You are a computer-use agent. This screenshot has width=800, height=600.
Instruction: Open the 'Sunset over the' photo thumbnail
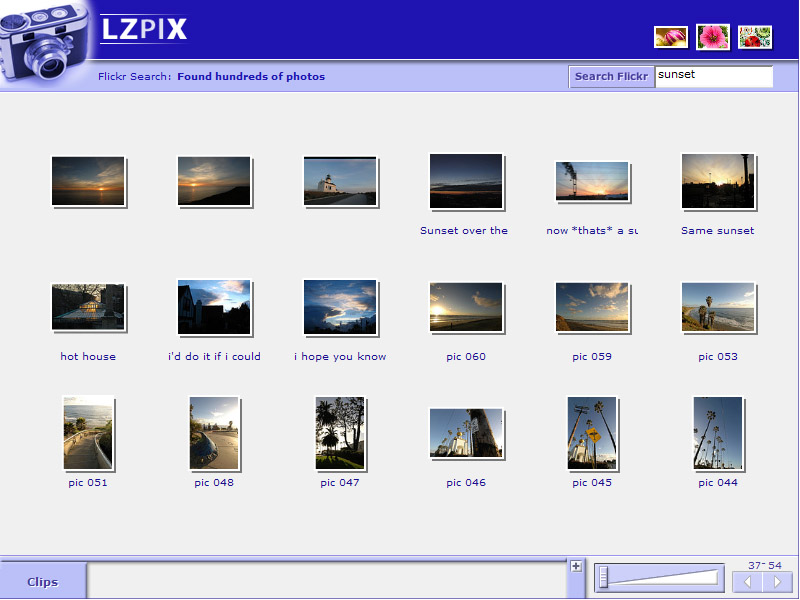tap(466, 181)
